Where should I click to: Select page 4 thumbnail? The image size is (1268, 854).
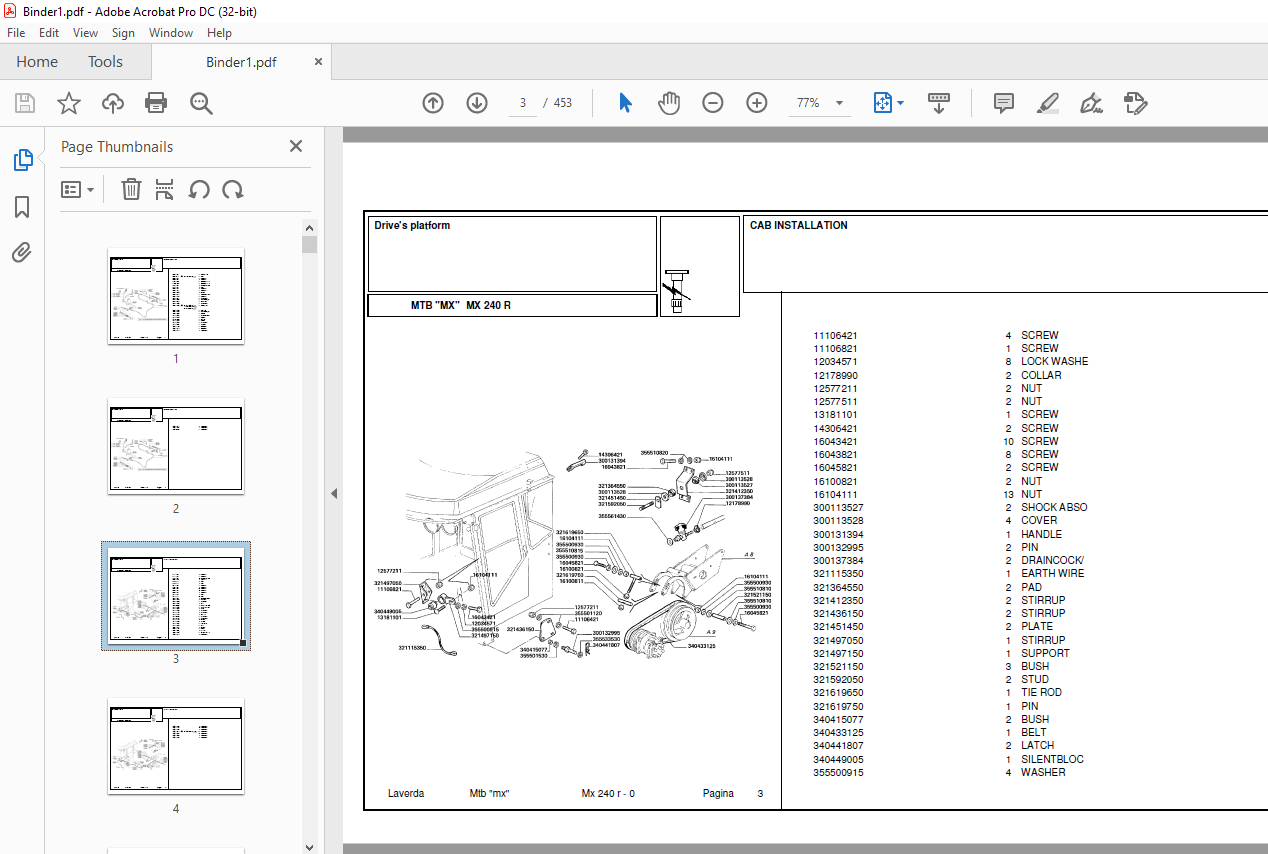point(176,746)
